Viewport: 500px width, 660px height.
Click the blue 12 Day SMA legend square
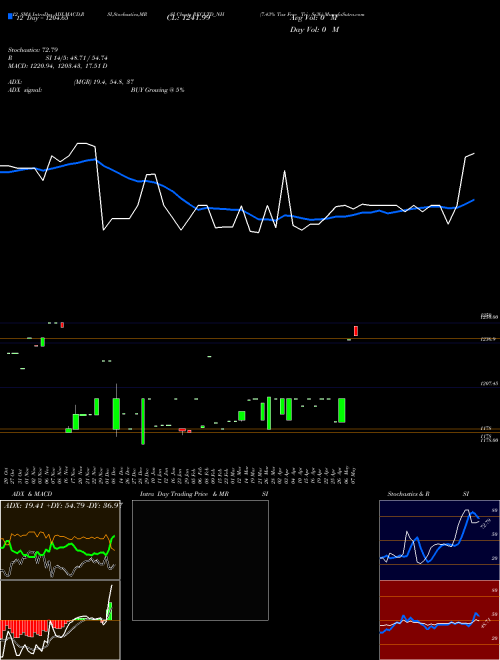click(x=10, y=16)
